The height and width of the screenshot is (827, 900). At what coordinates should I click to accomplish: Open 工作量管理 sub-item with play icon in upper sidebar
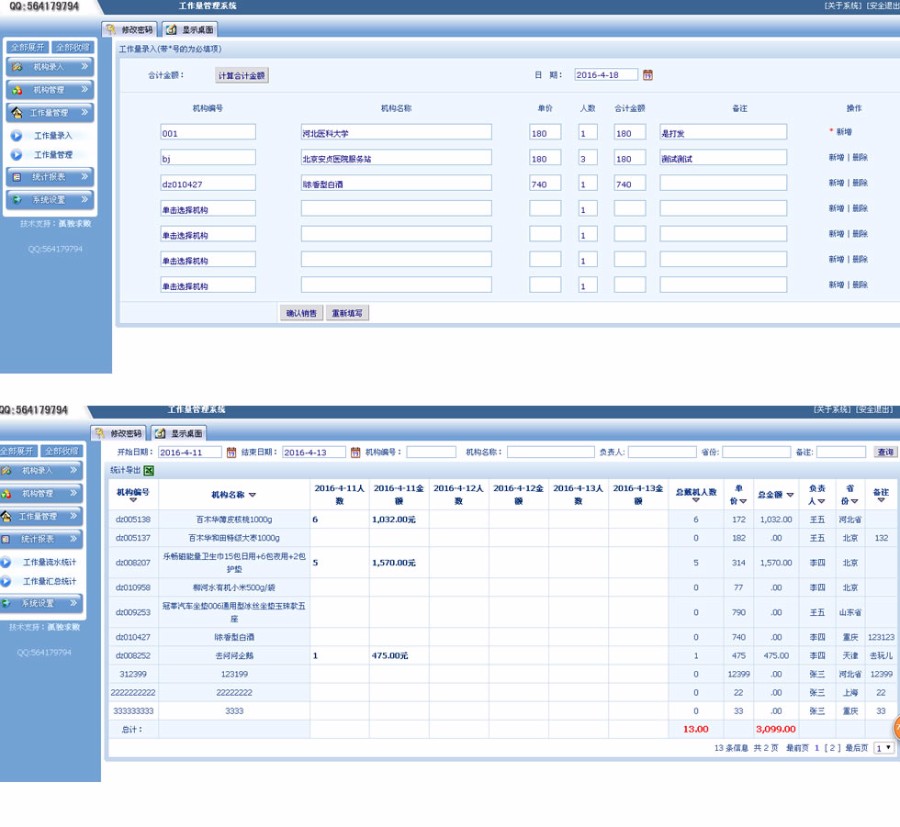(43, 155)
